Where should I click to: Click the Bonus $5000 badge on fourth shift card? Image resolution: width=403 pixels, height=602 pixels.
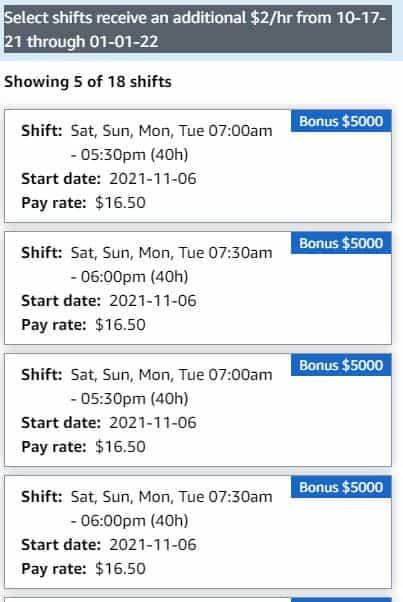[x=341, y=487]
